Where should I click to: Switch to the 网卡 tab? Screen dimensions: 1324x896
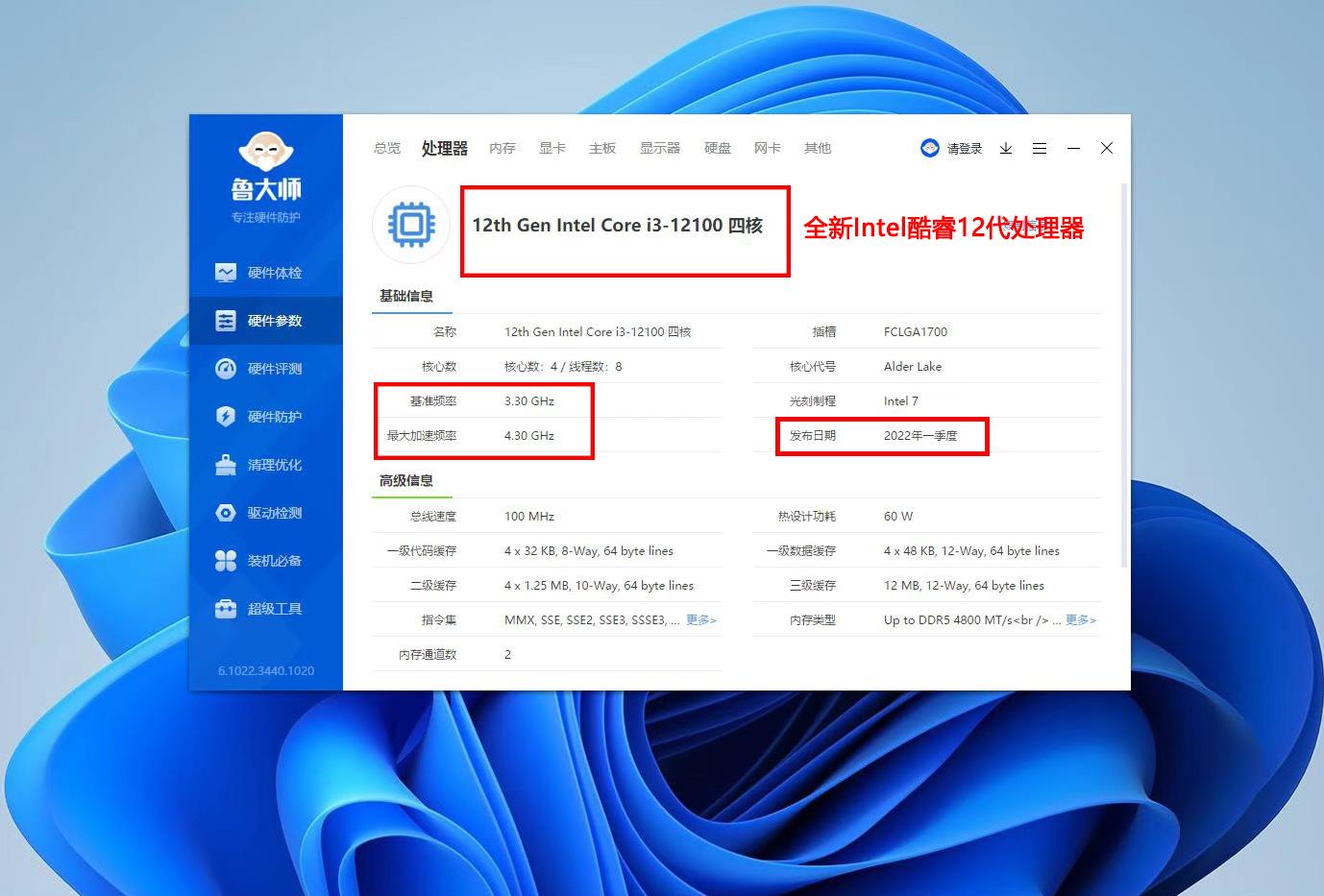[x=768, y=148]
